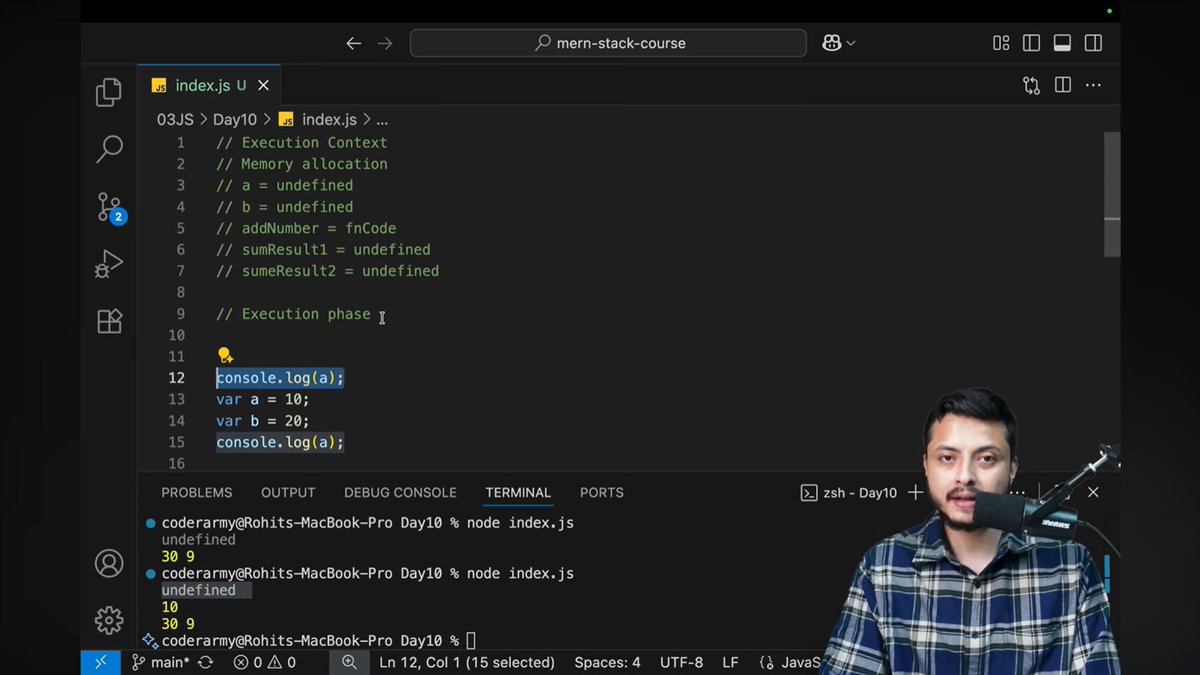The width and height of the screenshot is (1200, 675).
Task: Switch to the TERMINAL tab
Action: pyautogui.click(x=518, y=493)
